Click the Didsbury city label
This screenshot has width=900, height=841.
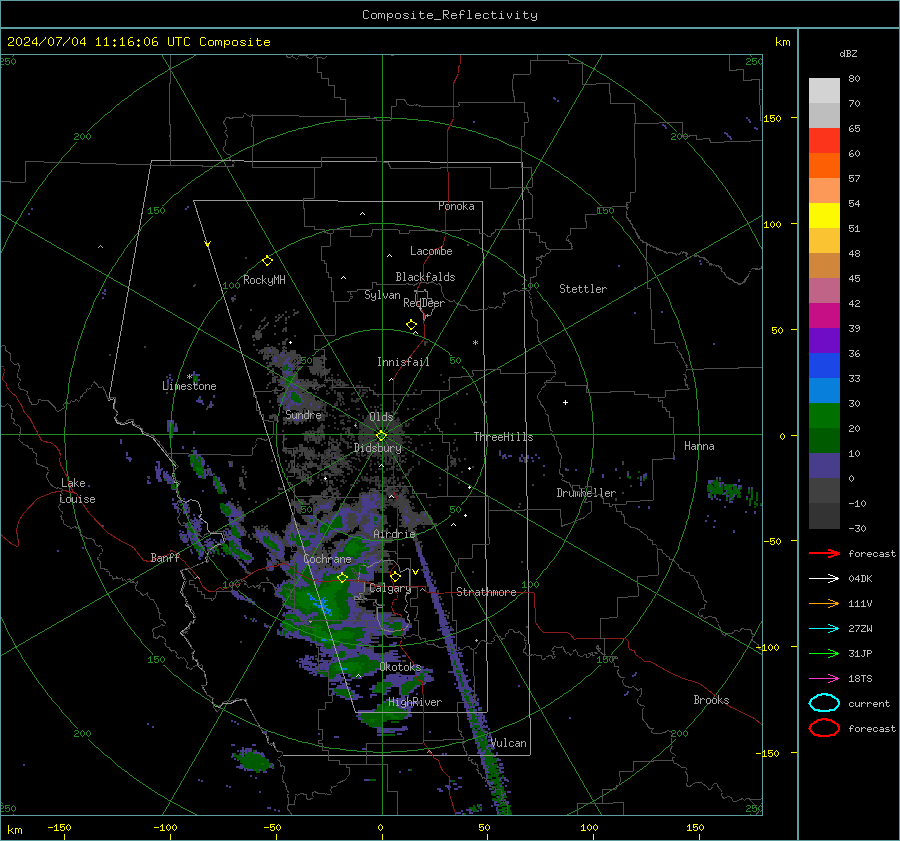click(378, 448)
